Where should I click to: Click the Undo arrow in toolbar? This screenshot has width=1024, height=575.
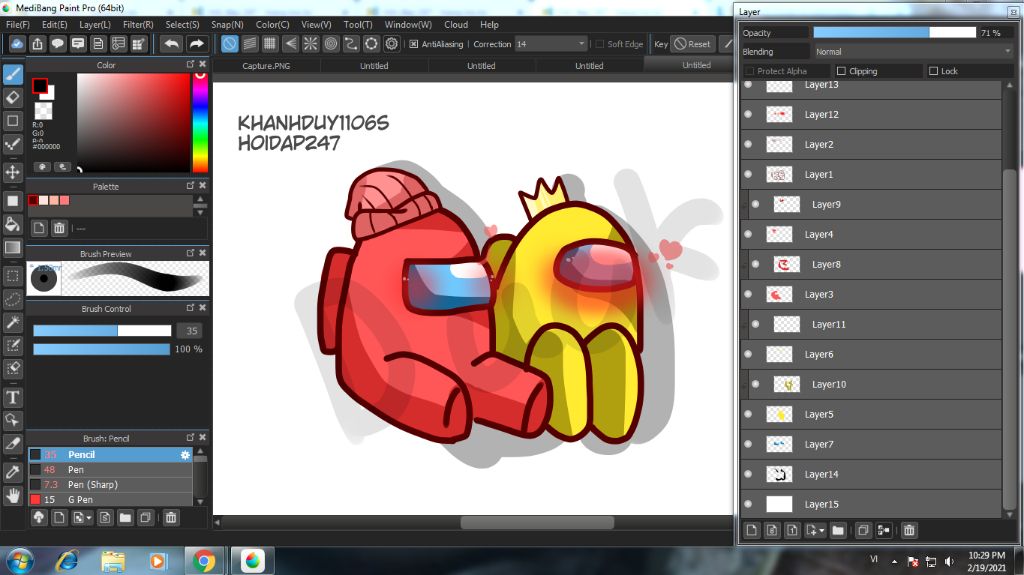point(172,44)
